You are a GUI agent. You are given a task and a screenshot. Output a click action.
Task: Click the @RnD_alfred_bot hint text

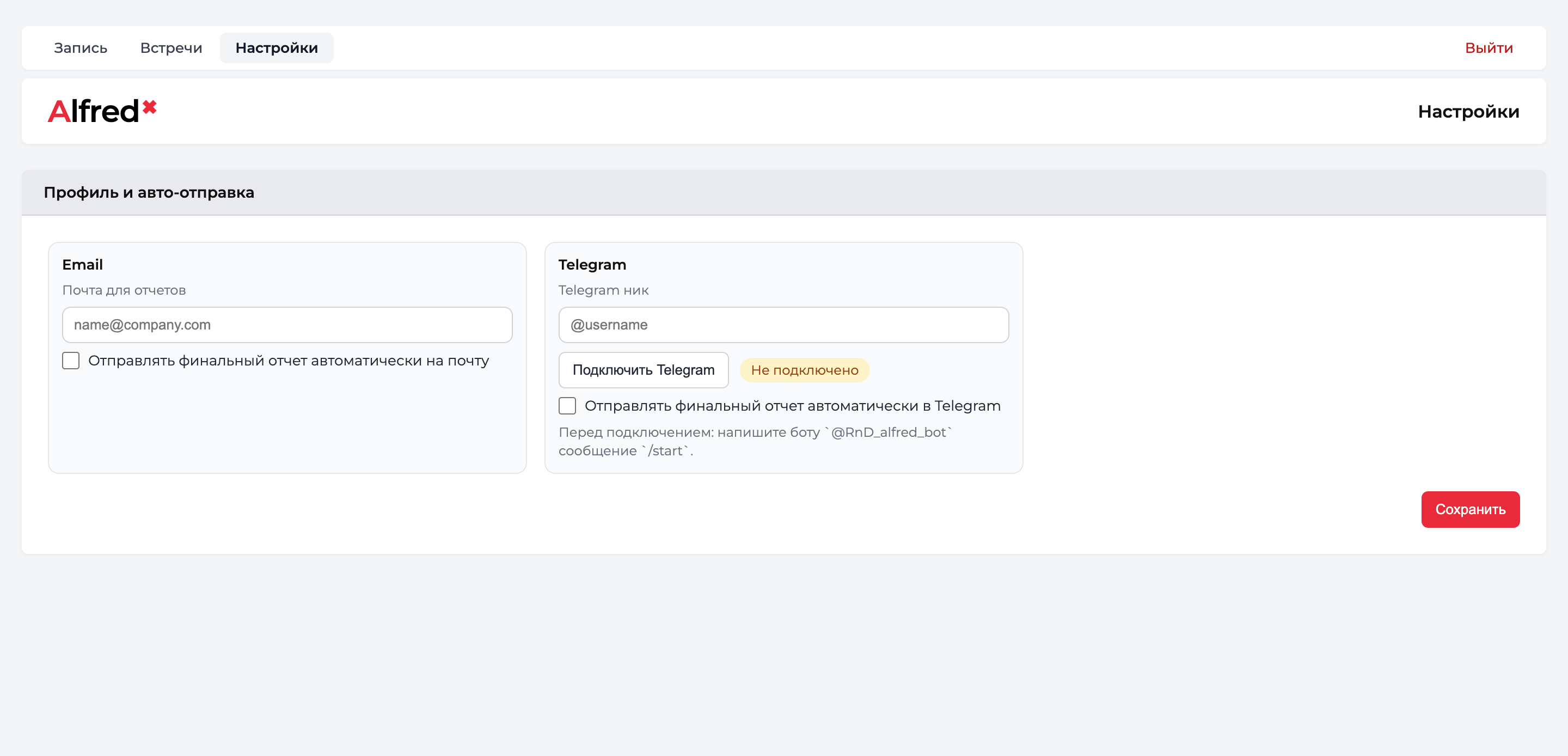(887, 432)
